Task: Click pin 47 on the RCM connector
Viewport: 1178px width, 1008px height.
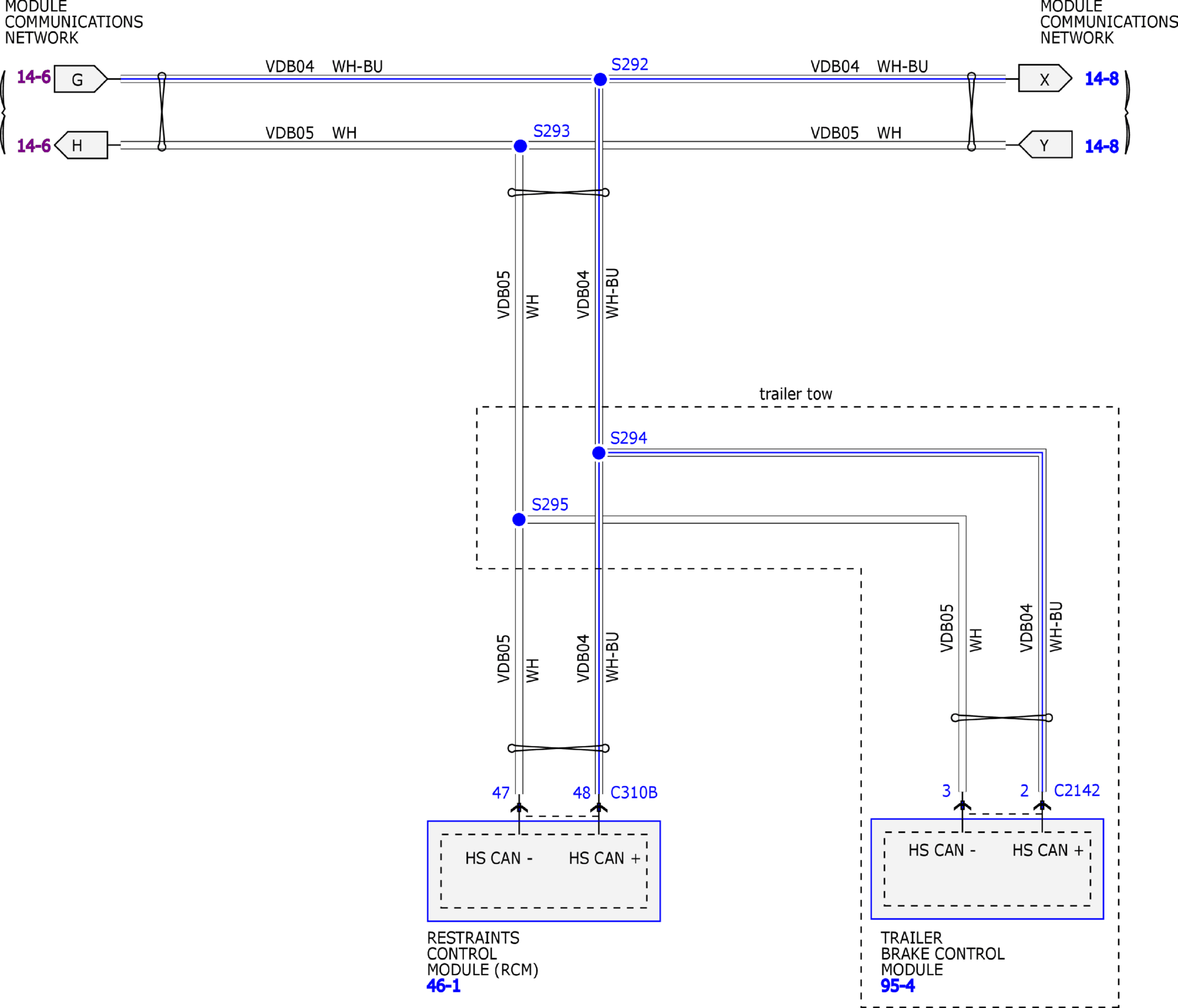Action: 501,792
